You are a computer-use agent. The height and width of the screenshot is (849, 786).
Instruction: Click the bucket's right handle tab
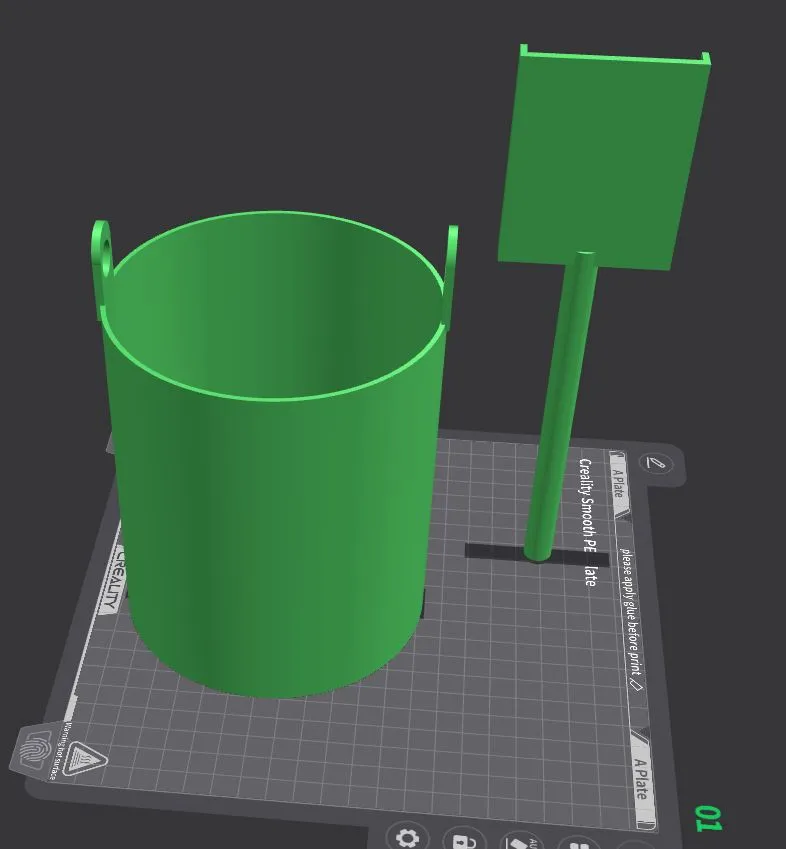(450, 276)
